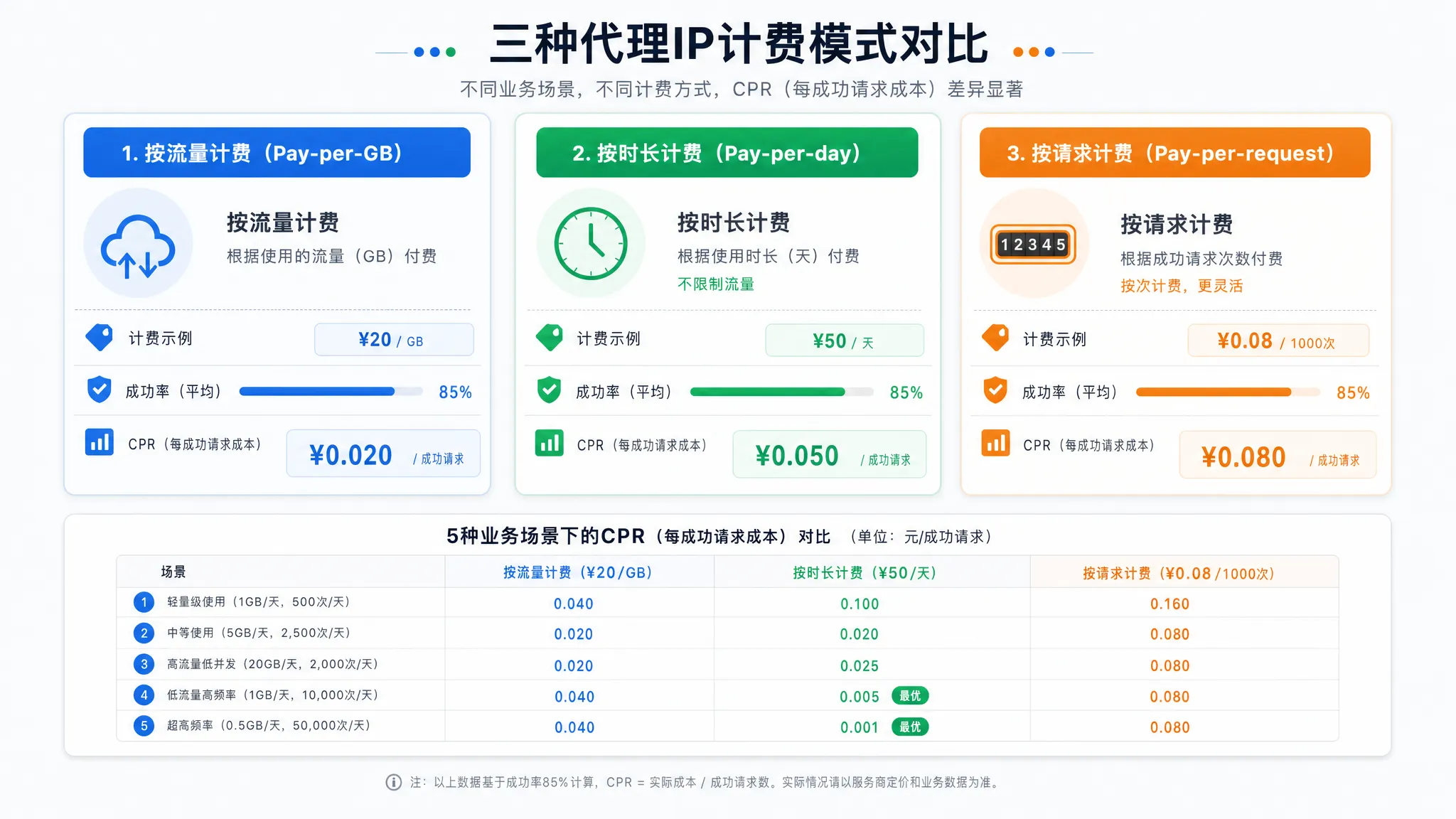
Task: Click the orange 按次计费，更灵活 note
Action: [x=1182, y=286]
